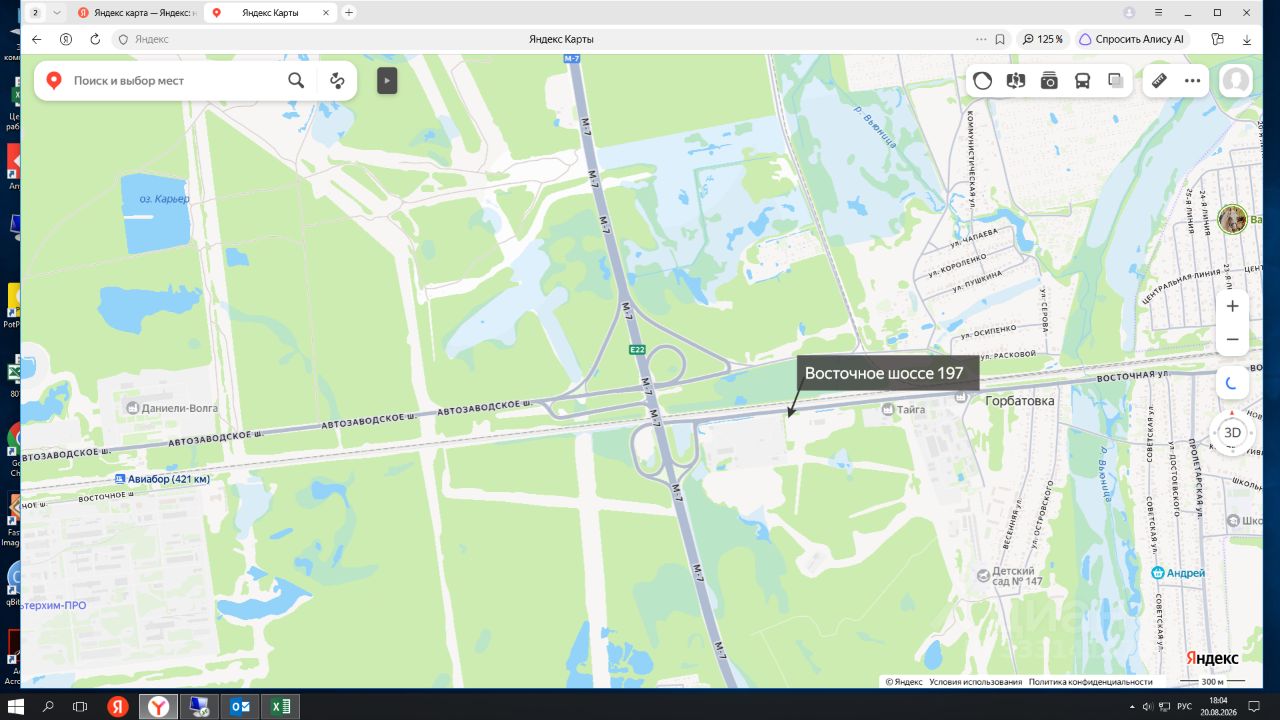This screenshot has height=720, width=1280.
Task: Zoom in with the map plus button
Action: click(1233, 306)
